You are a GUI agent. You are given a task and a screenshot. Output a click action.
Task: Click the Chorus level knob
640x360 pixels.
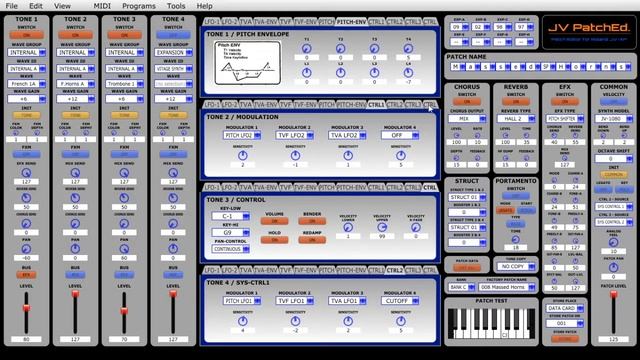(x=456, y=135)
